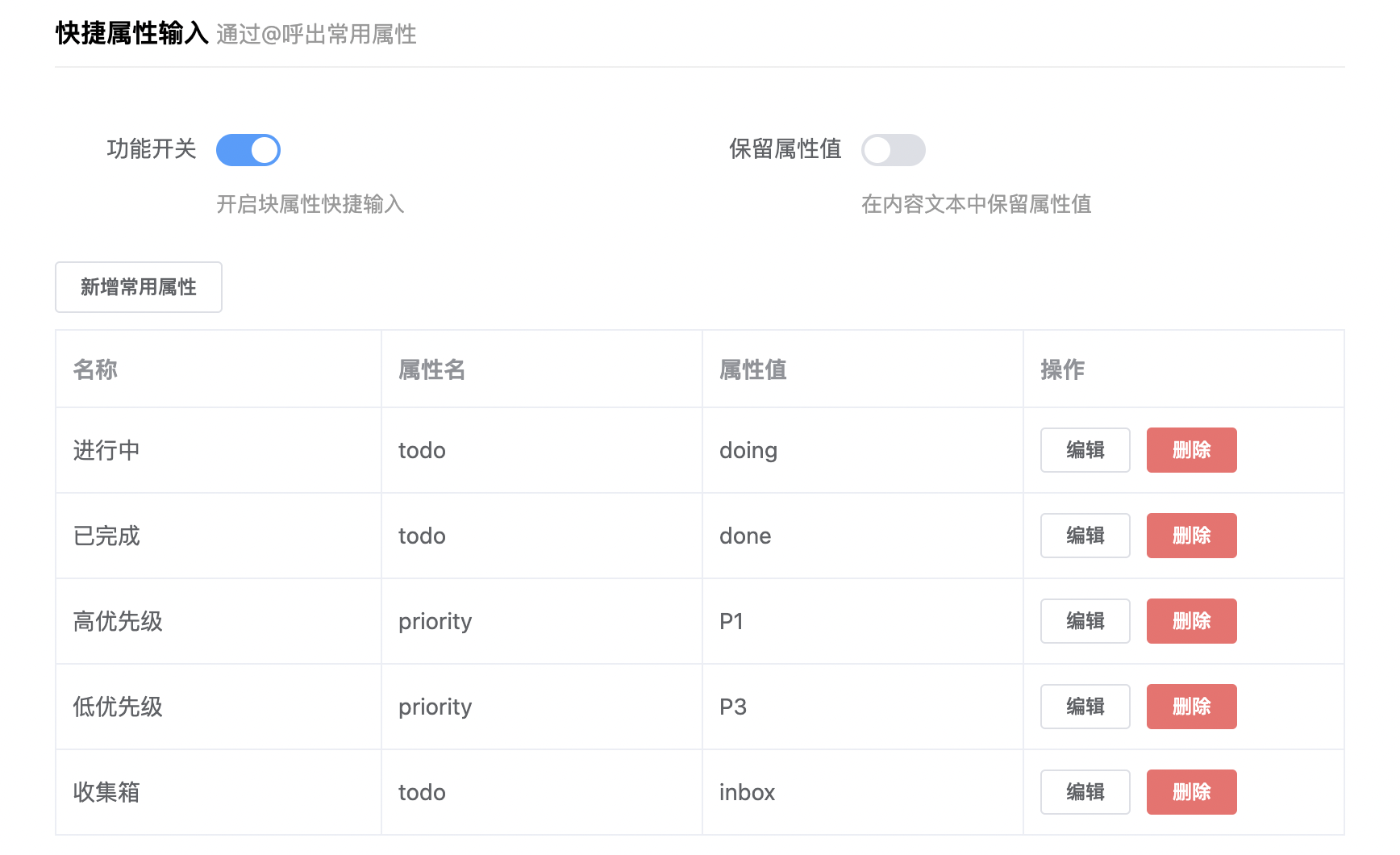
Task: Click the 快捷属性输入 page title
Action: (x=131, y=34)
